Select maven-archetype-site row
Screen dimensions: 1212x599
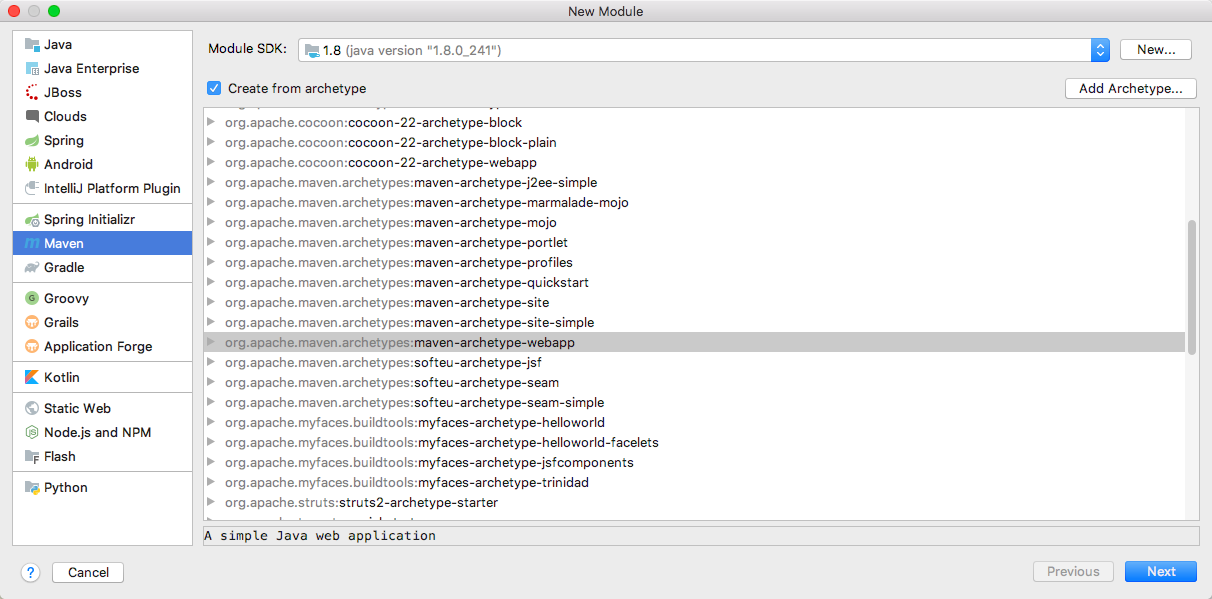click(x=695, y=302)
